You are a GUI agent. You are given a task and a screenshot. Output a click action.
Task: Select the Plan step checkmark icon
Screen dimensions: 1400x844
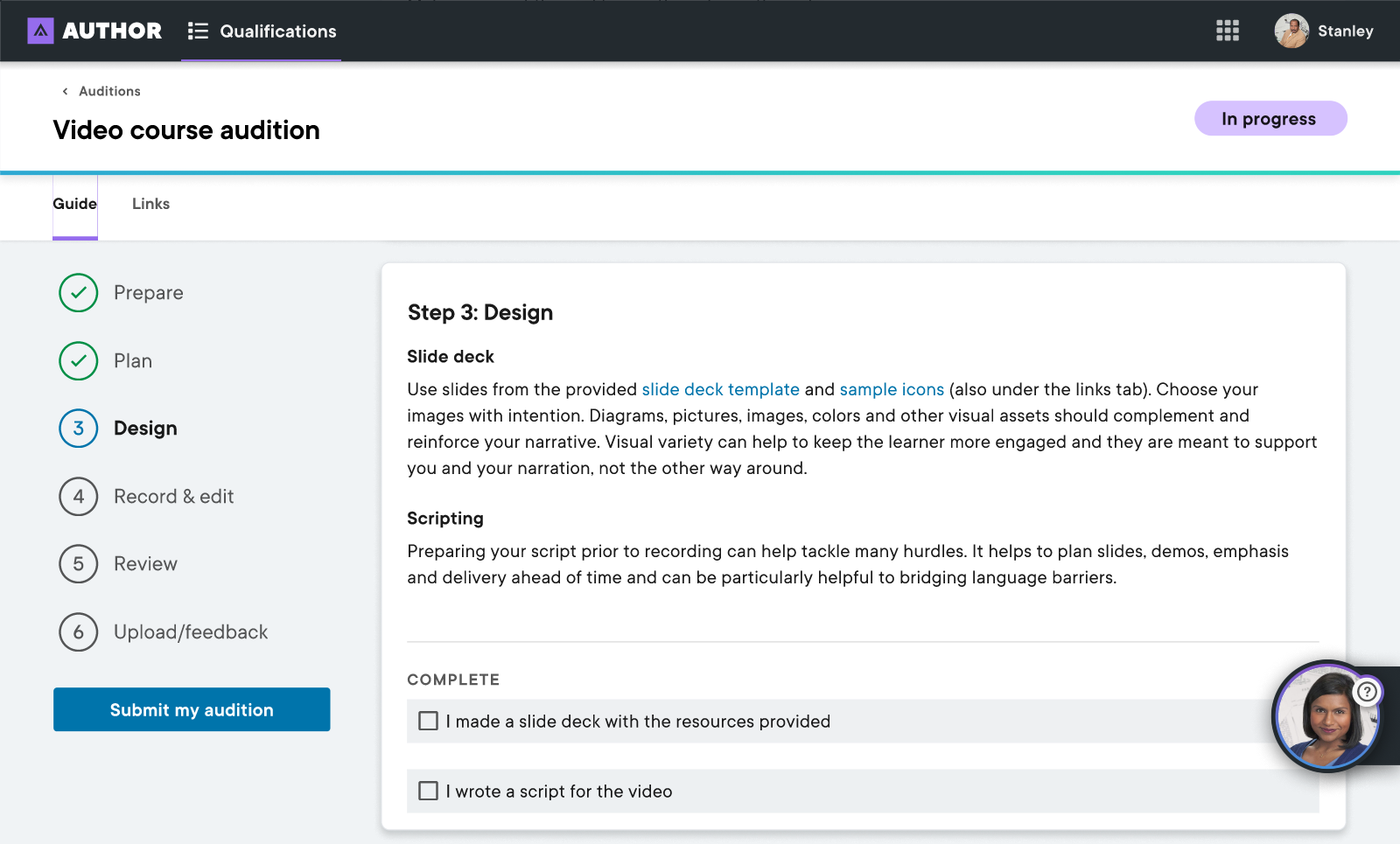79,361
